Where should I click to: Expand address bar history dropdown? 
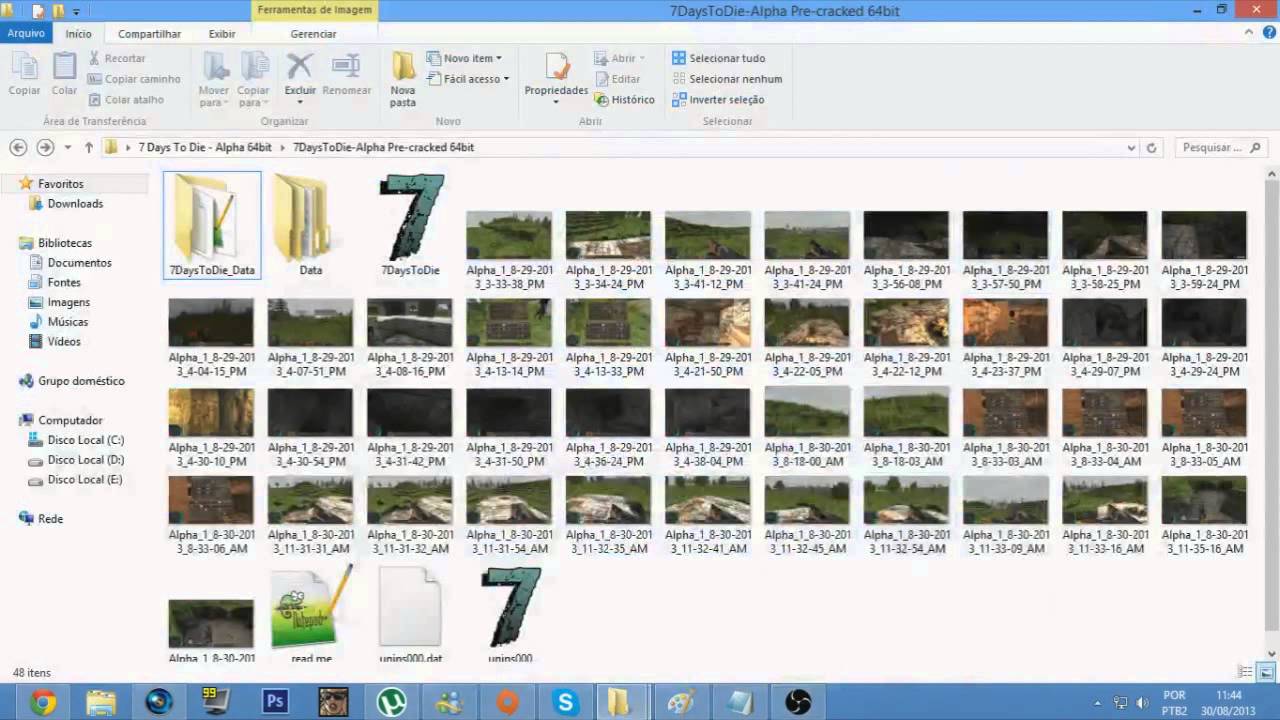coord(1131,147)
